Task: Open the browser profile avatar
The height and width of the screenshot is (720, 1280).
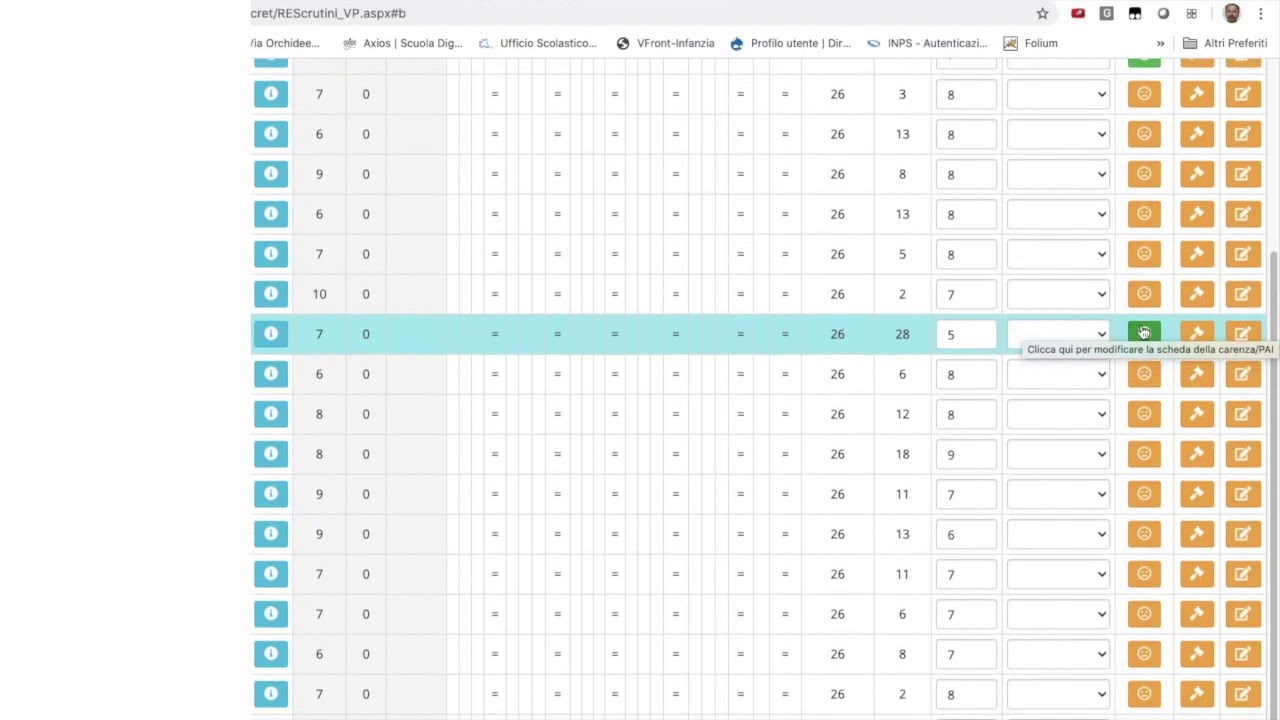Action: pos(1232,13)
